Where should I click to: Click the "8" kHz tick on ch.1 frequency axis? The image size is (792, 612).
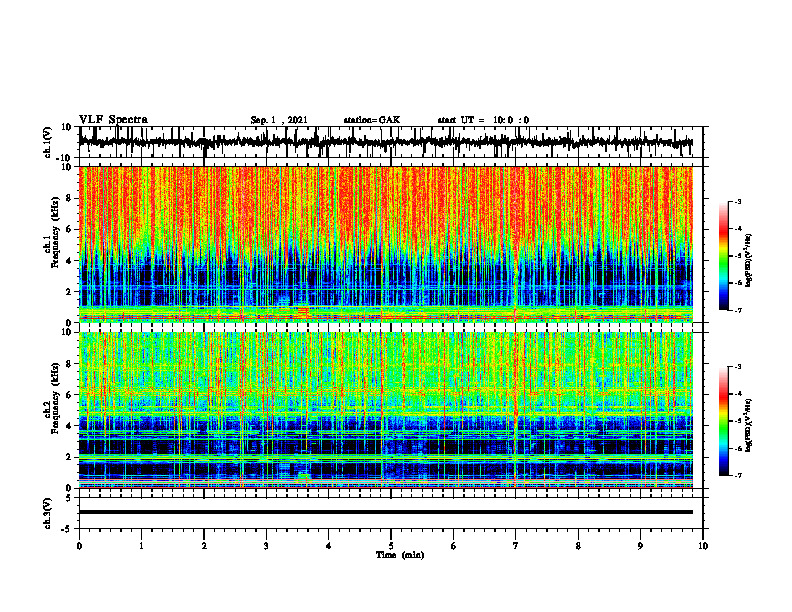pos(69,198)
